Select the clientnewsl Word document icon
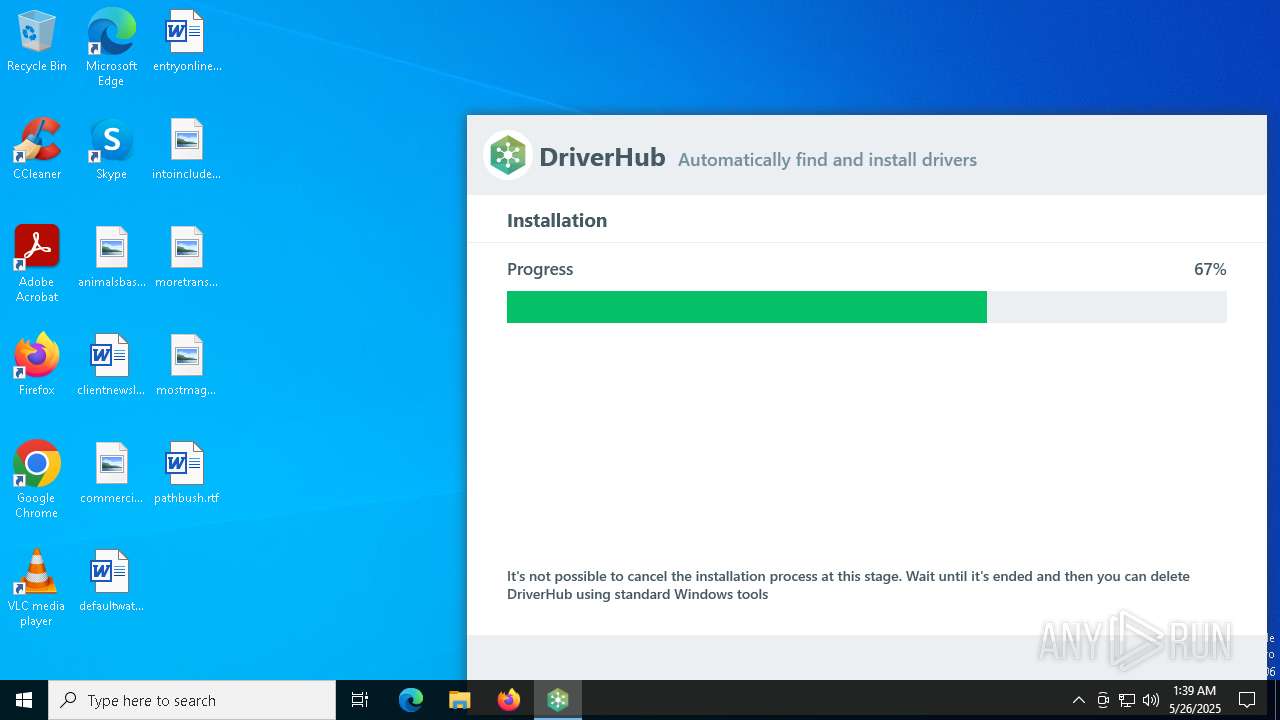Viewport: 1280px width, 720px height. pos(111,366)
